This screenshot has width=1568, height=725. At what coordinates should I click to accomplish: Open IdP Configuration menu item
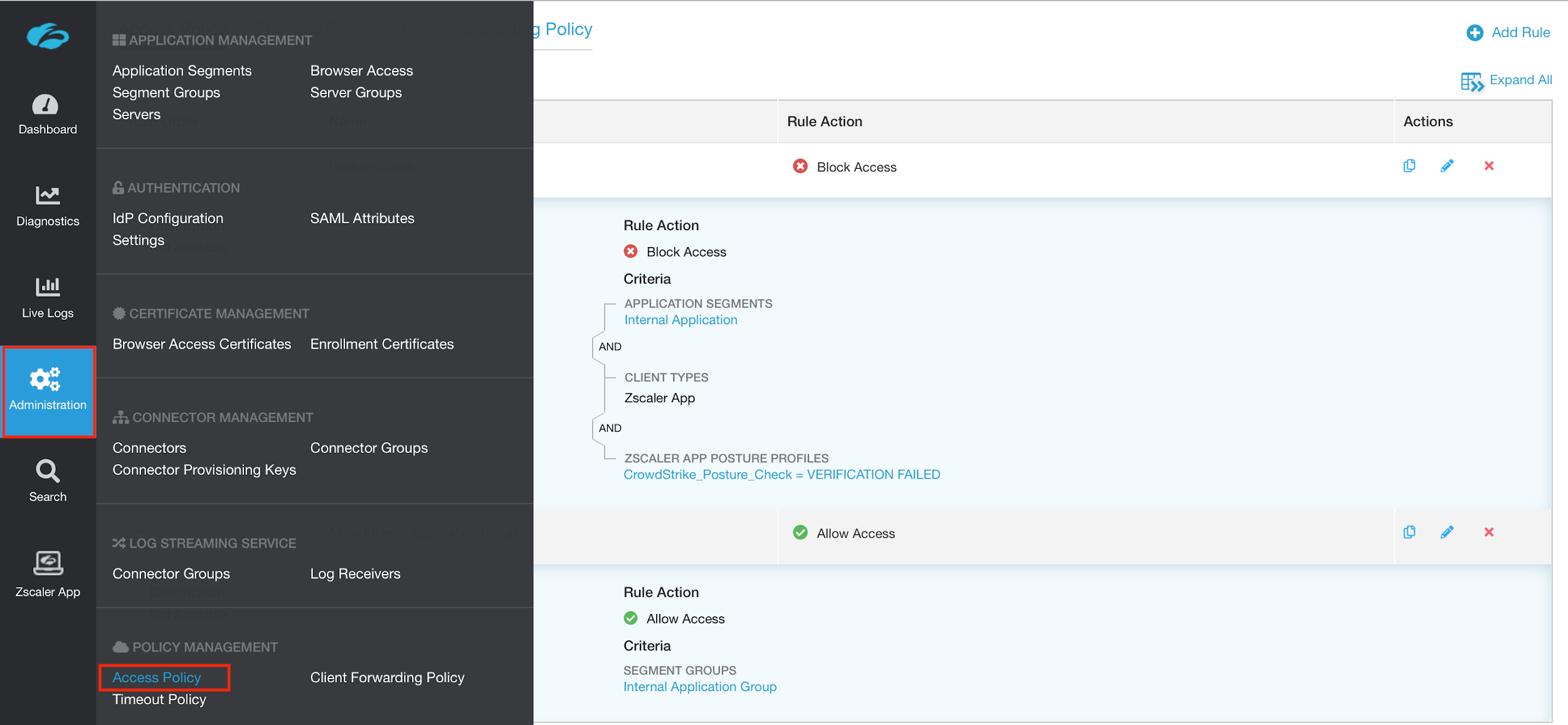[x=167, y=219]
